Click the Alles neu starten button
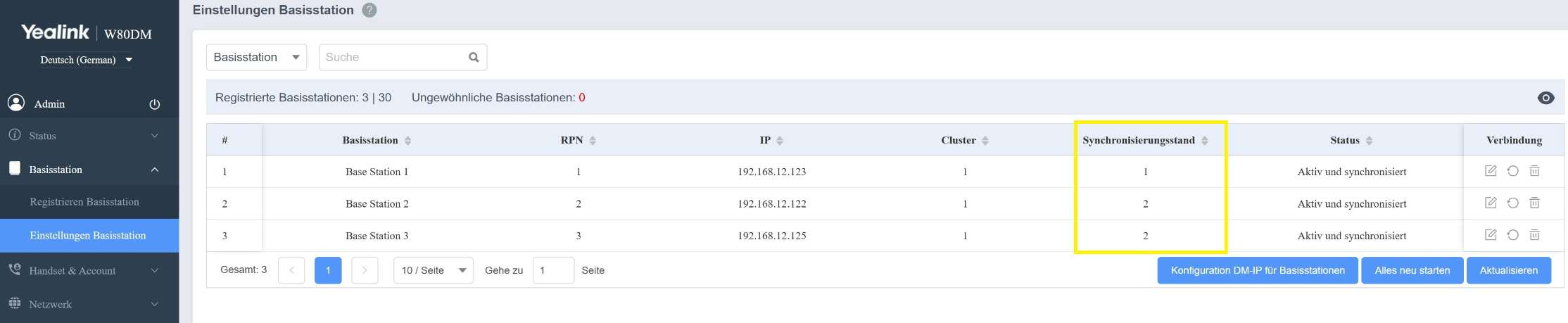This screenshot has width=1568, height=323. pos(1412,270)
